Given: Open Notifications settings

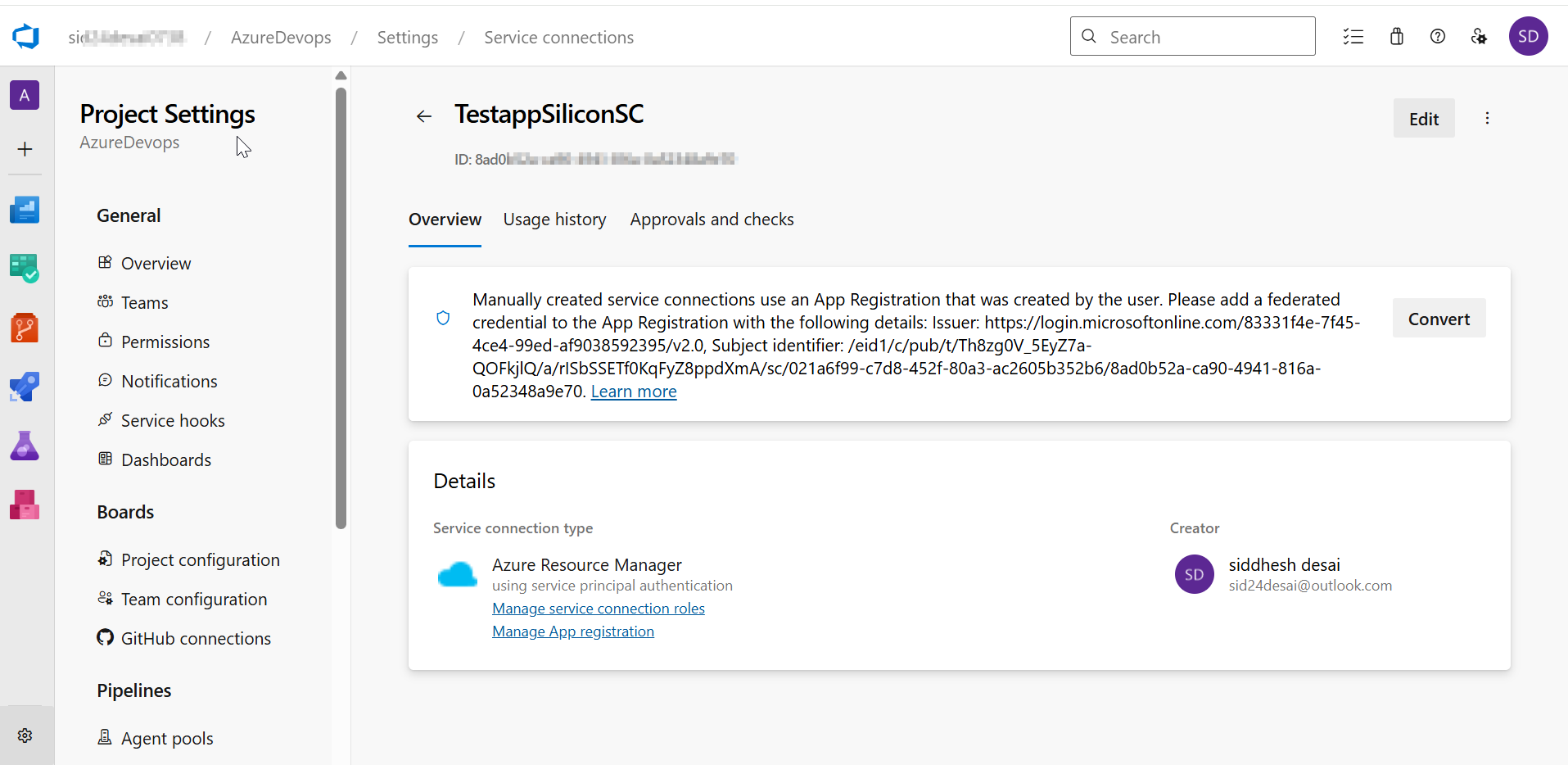Looking at the screenshot, I should coord(157,382).
